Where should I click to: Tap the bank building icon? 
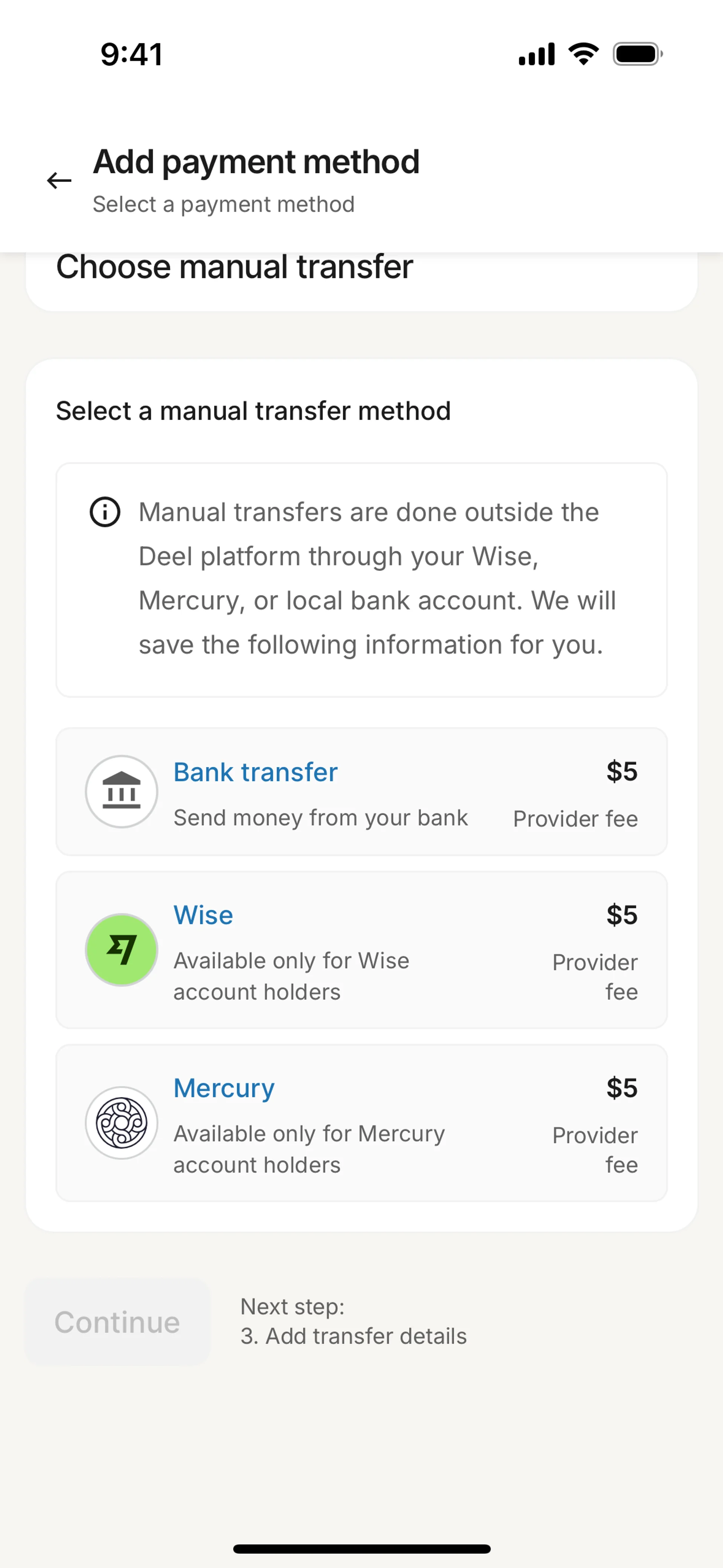coord(122,792)
